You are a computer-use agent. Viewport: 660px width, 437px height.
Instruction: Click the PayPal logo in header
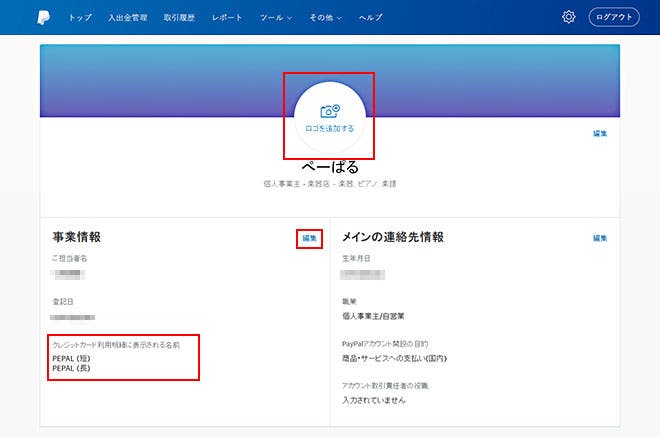tap(43, 17)
